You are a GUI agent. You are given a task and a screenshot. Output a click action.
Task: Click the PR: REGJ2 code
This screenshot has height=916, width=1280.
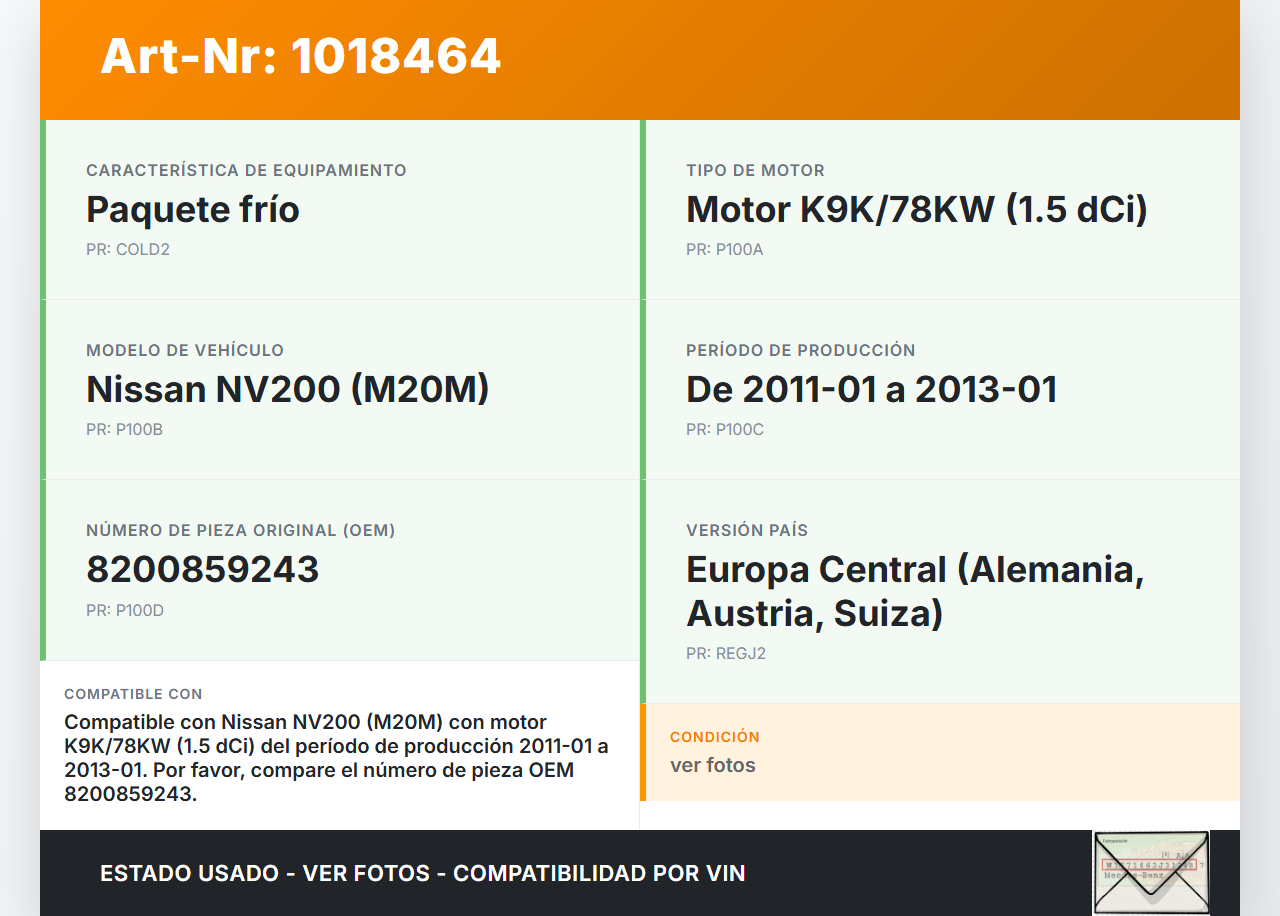(x=725, y=654)
